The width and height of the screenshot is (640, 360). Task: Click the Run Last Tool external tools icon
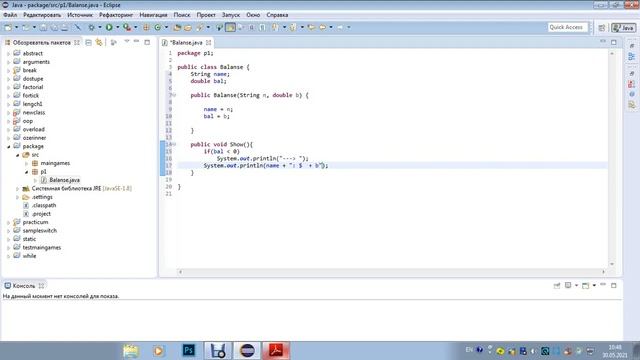click(x=127, y=27)
